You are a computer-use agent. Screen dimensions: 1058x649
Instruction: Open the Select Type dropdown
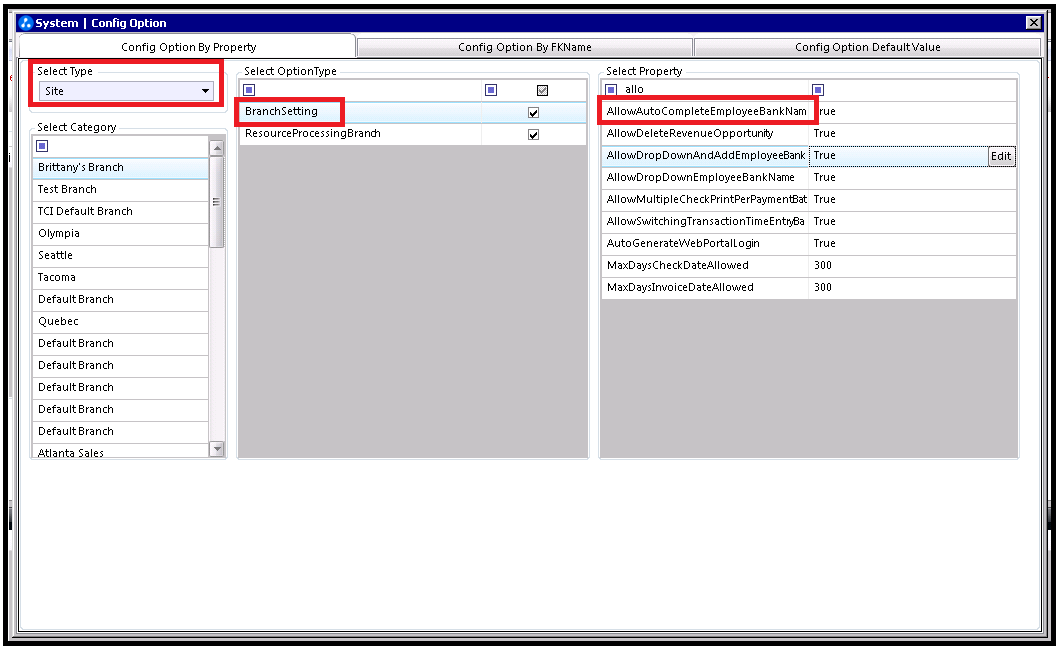coord(206,91)
